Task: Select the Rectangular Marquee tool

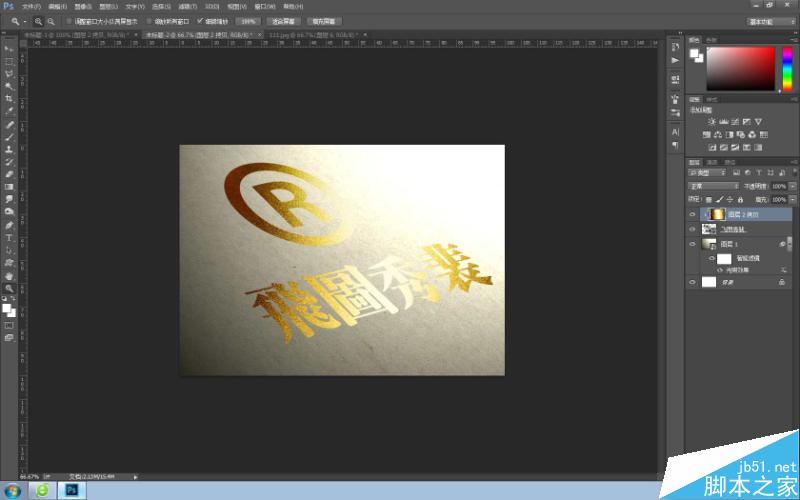Action: pyautogui.click(x=9, y=62)
